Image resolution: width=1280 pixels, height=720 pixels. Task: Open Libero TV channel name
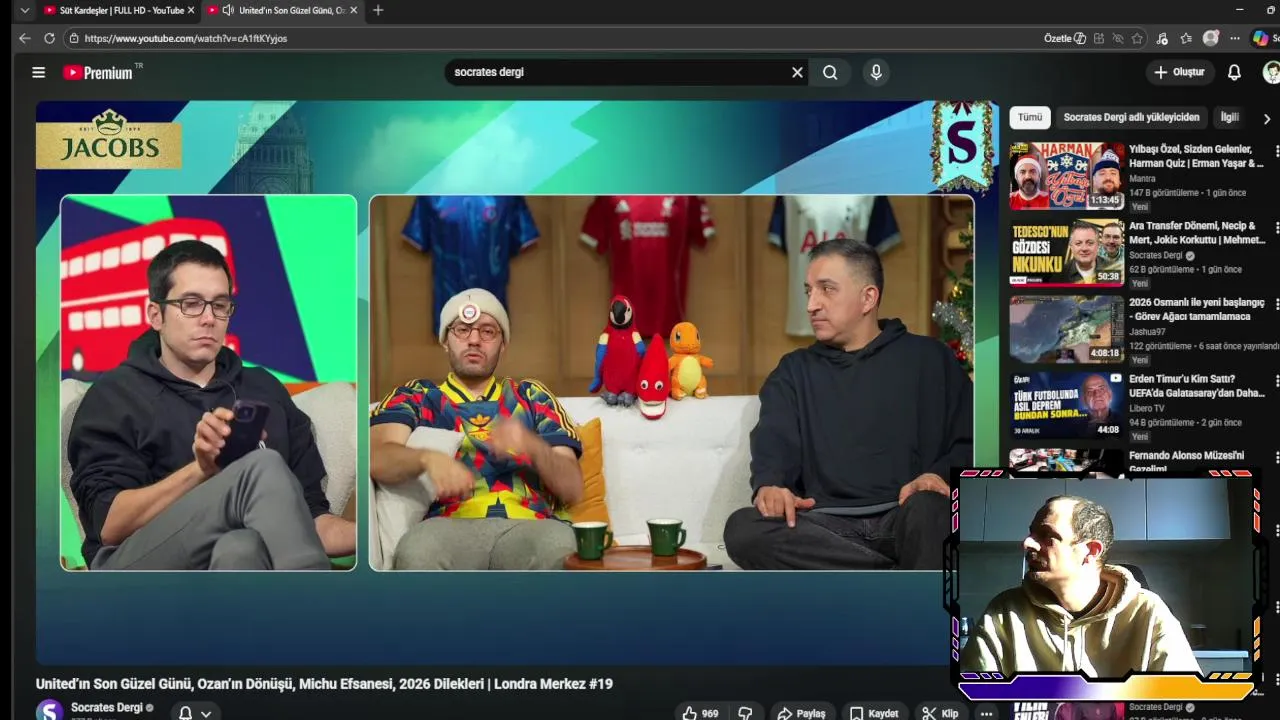click(1147, 408)
